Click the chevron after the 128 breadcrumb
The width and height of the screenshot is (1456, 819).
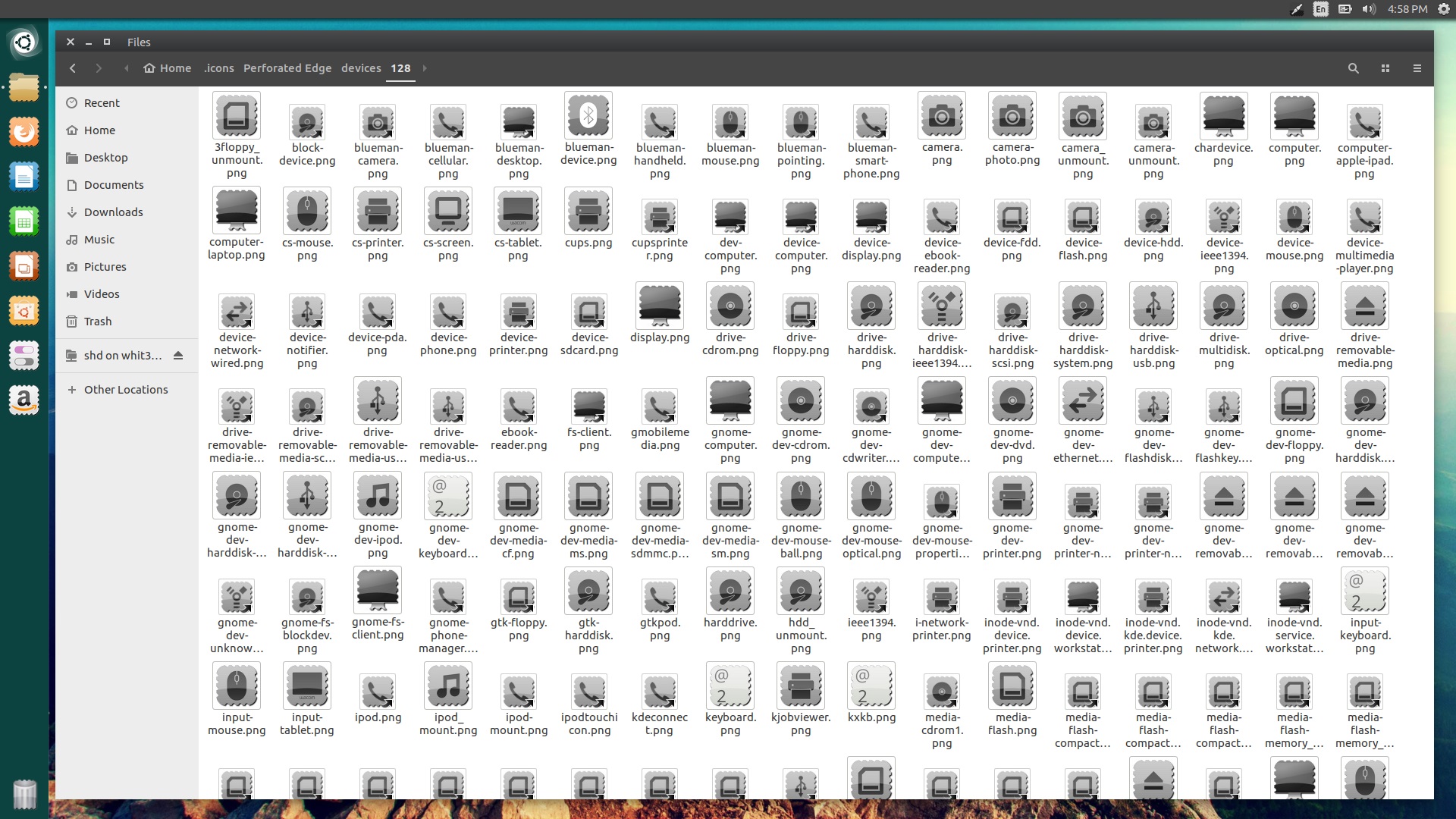pyautogui.click(x=425, y=68)
